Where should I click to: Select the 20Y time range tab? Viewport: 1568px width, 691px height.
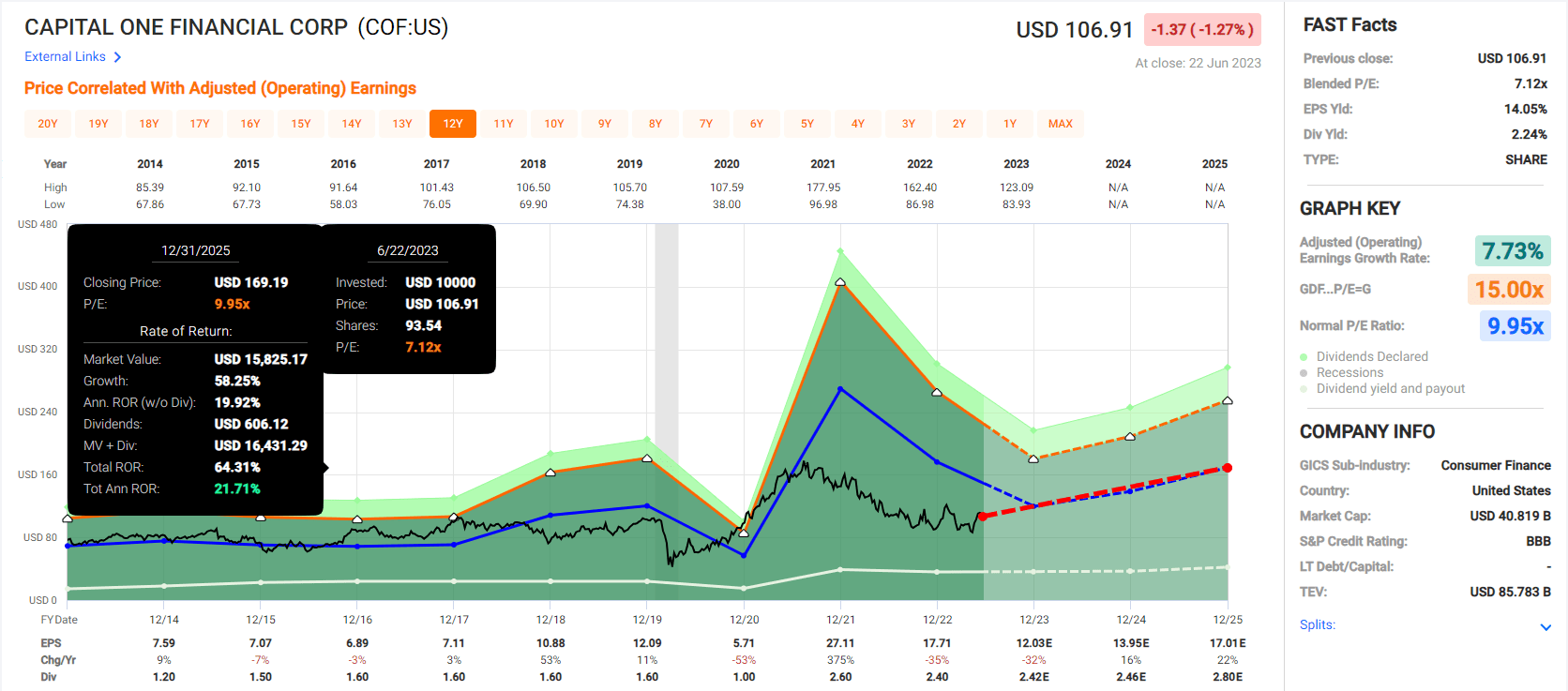click(48, 124)
